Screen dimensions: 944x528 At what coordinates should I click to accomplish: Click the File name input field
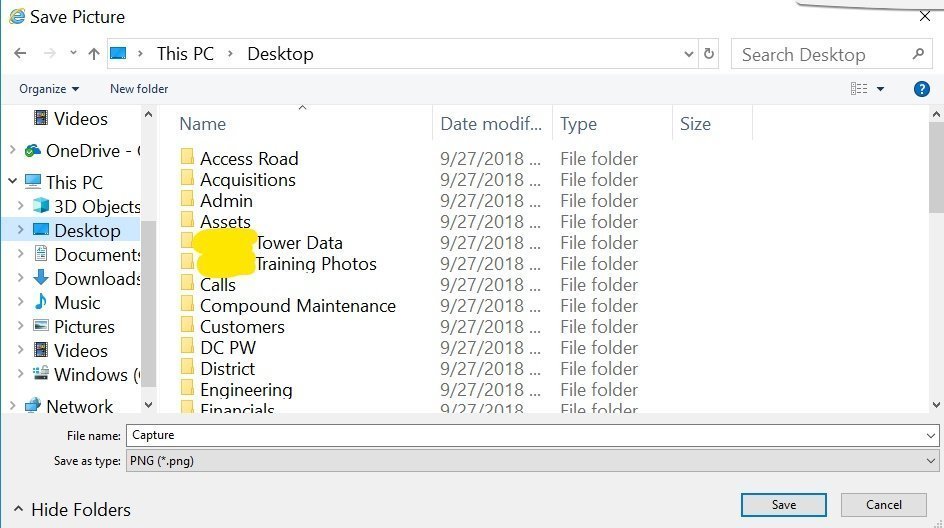(x=524, y=435)
